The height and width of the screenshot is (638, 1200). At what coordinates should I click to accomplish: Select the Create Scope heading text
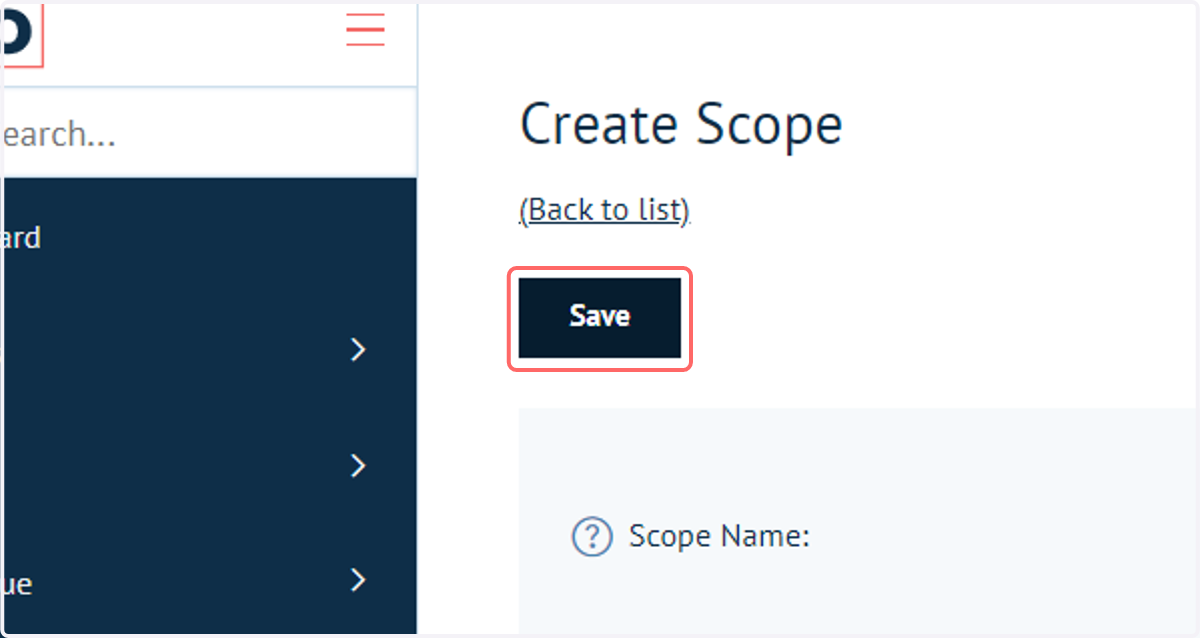point(681,125)
